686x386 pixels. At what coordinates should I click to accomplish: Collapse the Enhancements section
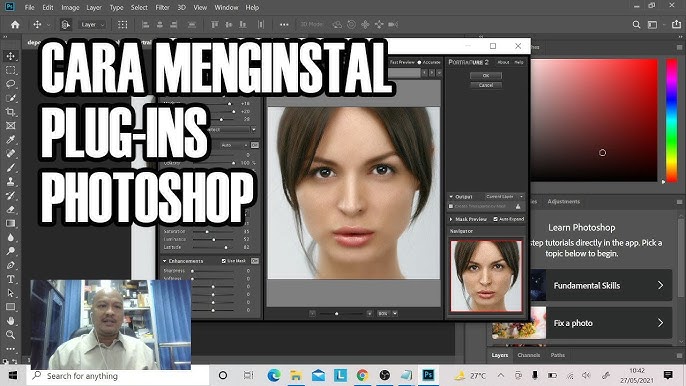coord(164,261)
